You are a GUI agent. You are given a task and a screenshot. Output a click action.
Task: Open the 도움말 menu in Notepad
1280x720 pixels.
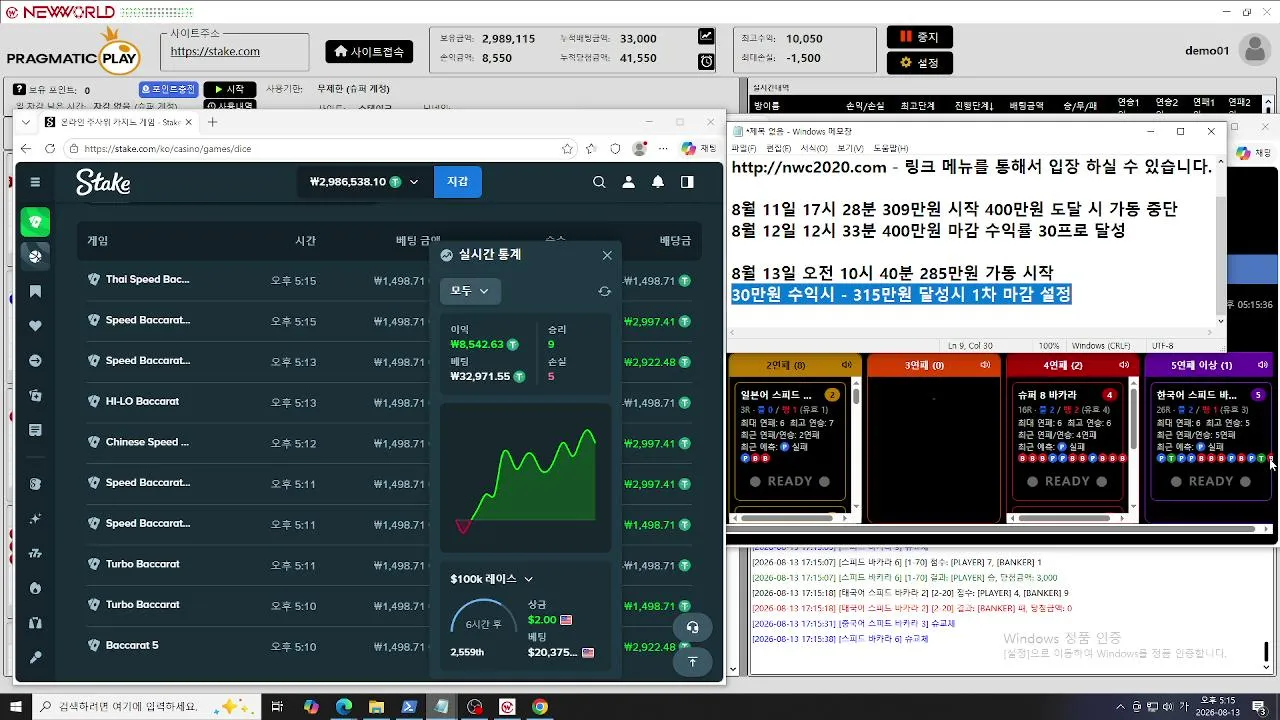[x=890, y=148]
